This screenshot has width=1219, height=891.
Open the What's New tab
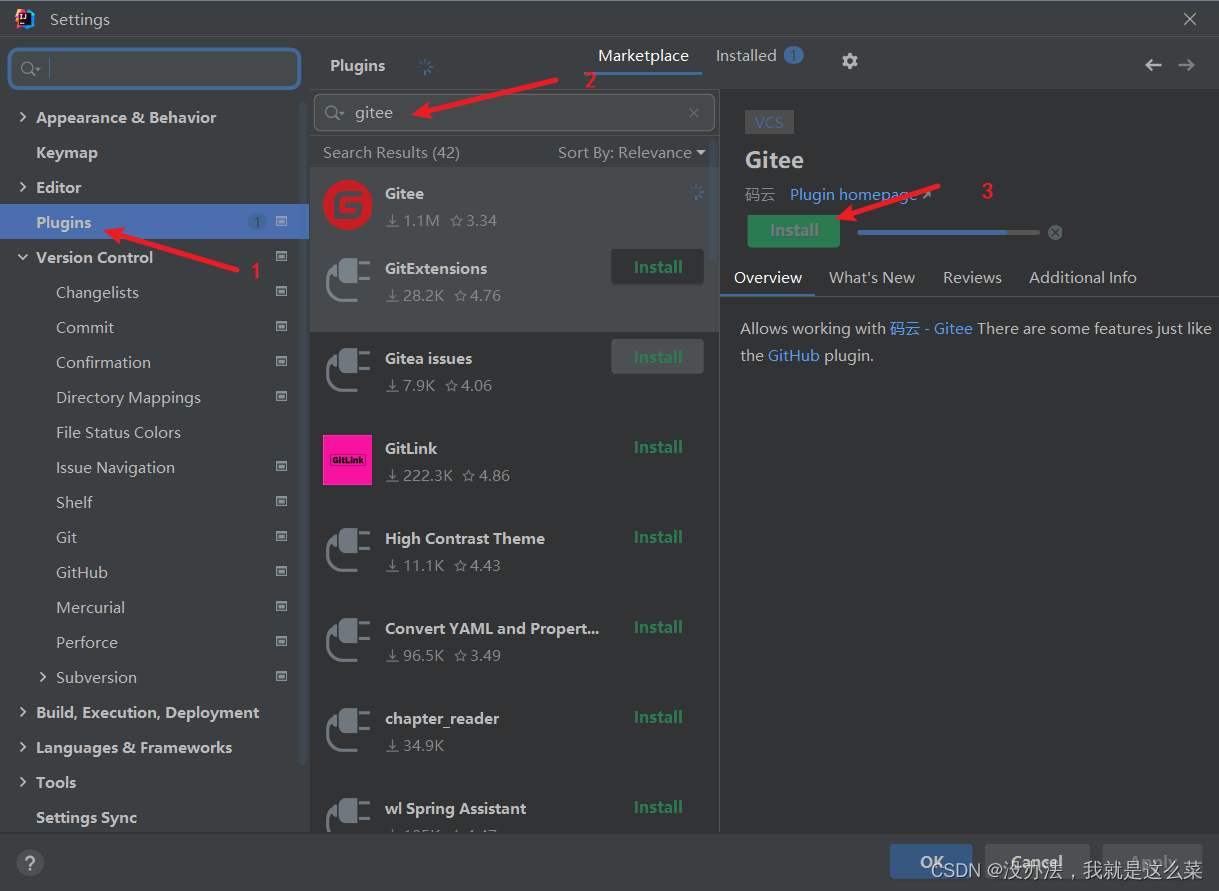click(872, 277)
